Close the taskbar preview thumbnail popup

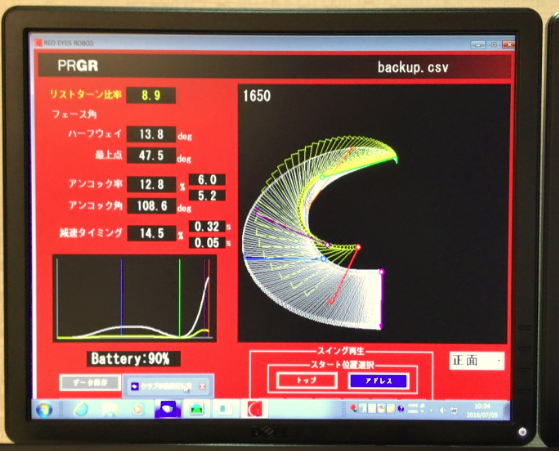click(202, 386)
